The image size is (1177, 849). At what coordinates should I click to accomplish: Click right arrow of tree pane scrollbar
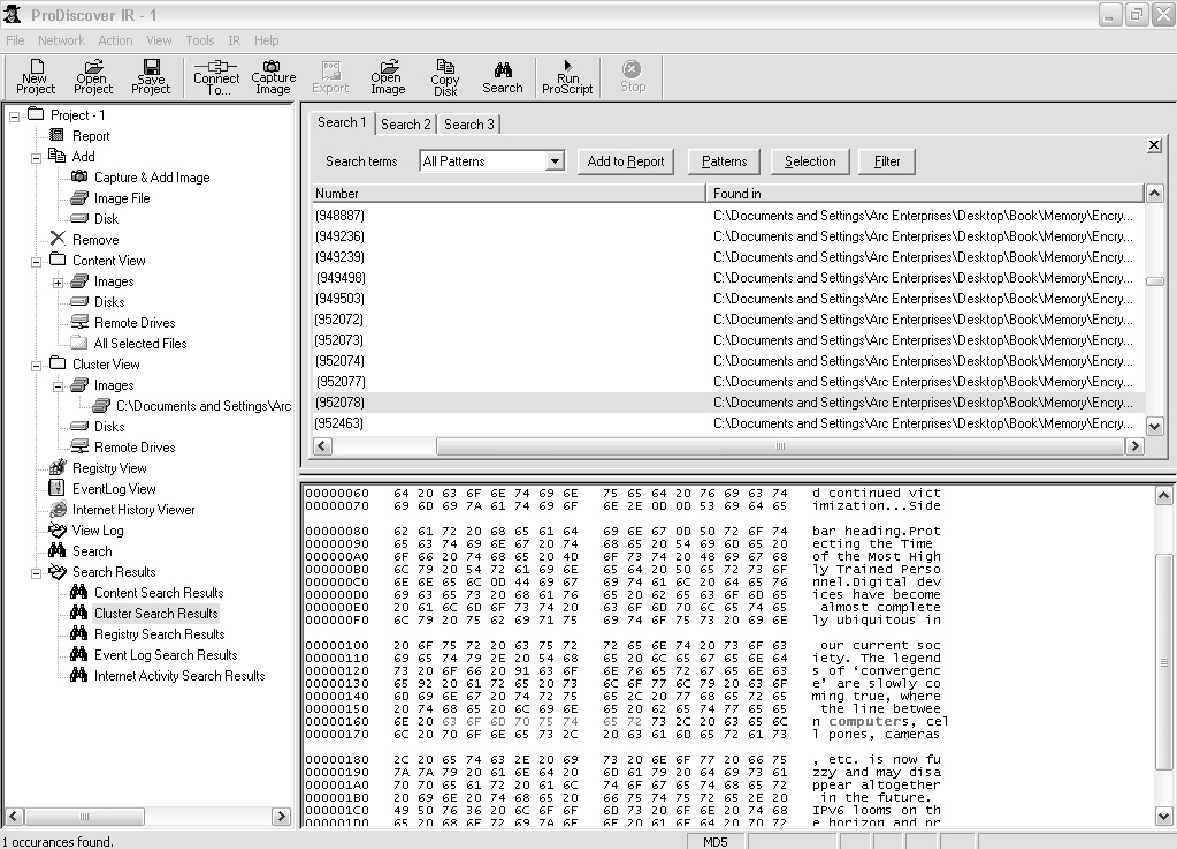pyautogui.click(x=281, y=816)
